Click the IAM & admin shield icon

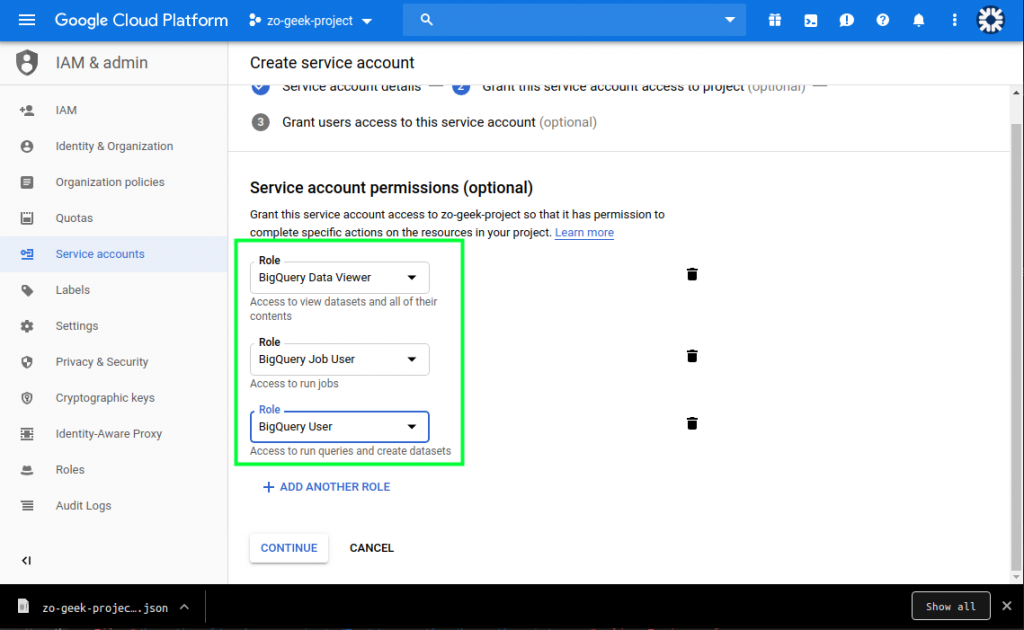pyautogui.click(x=27, y=63)
